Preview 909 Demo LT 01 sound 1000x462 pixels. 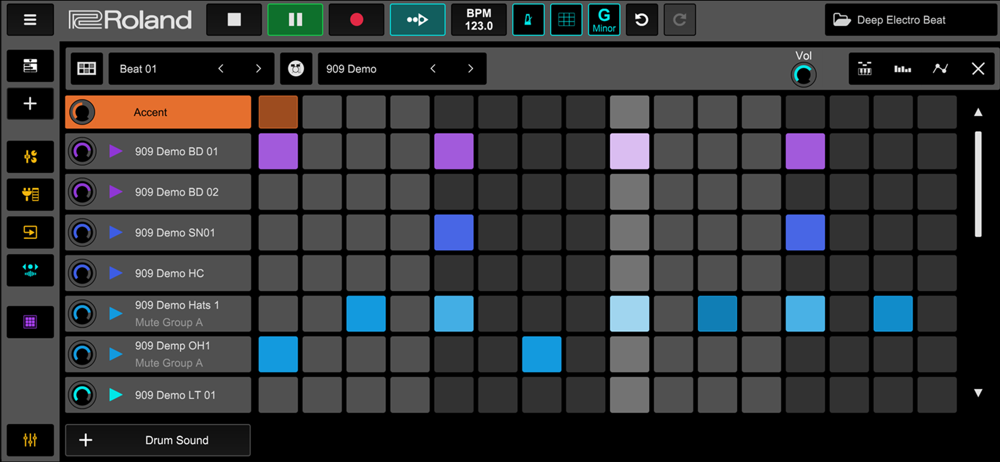tap(115, 395)
